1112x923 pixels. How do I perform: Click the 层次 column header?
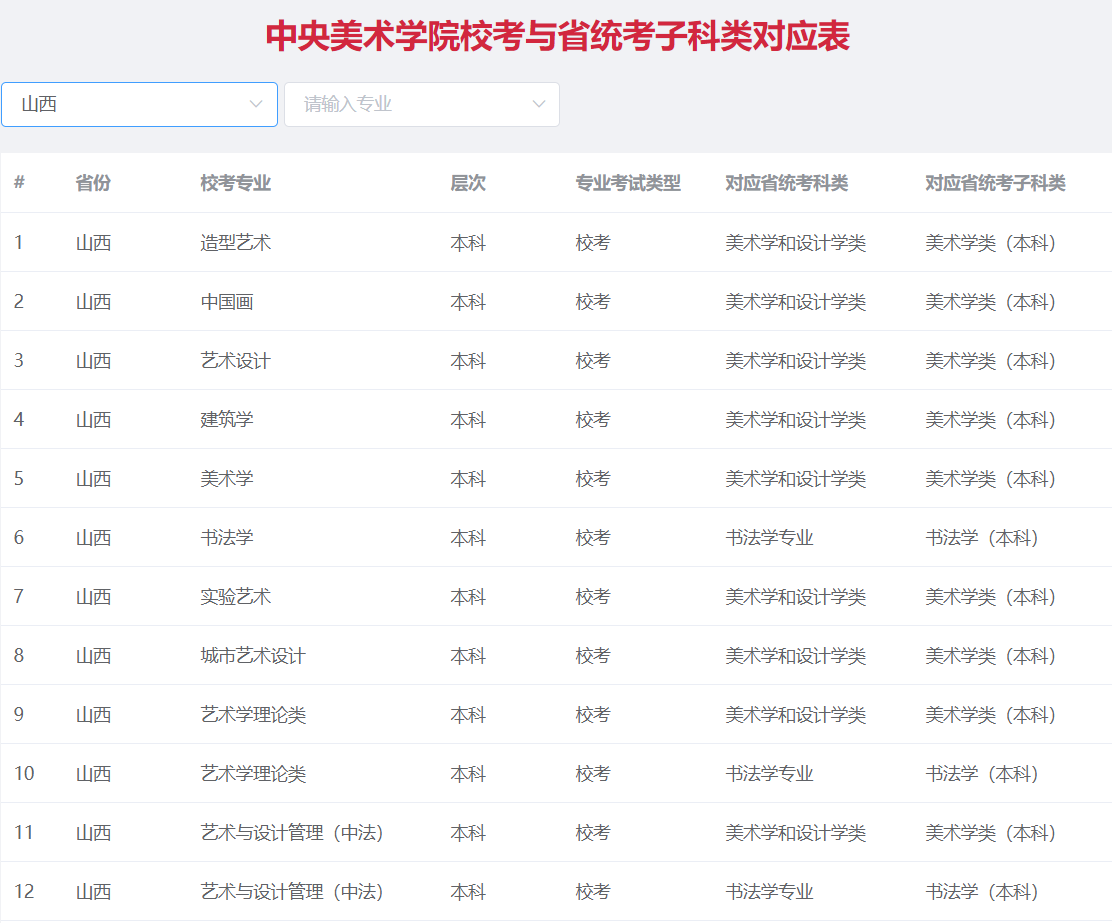(x=468, y=183)
